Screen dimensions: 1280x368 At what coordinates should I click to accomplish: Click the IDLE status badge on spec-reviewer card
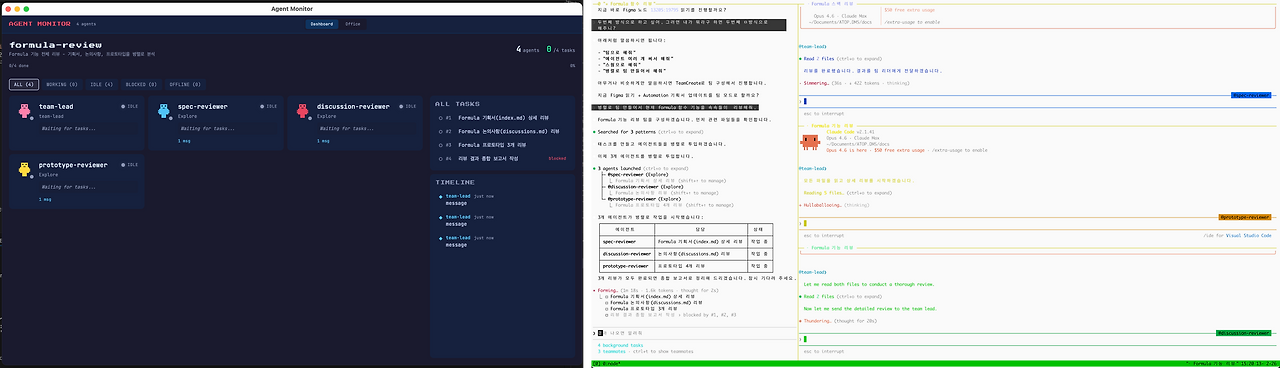click(x=268, y=105)
